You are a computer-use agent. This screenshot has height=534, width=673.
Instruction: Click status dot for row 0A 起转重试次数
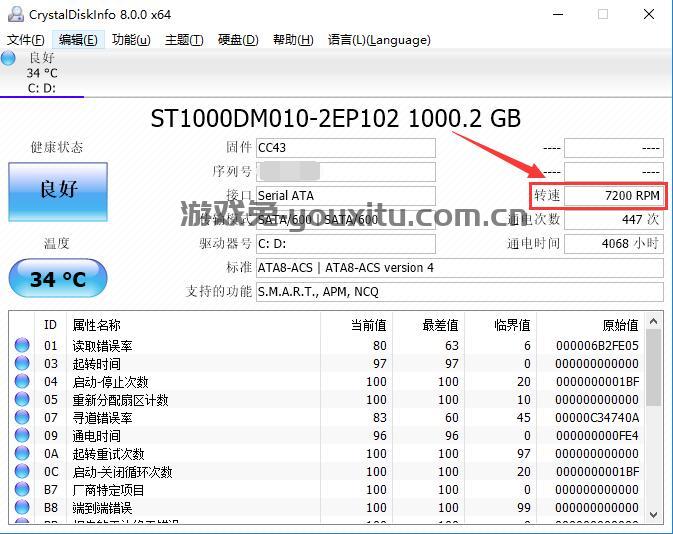[x=22, y=453]
